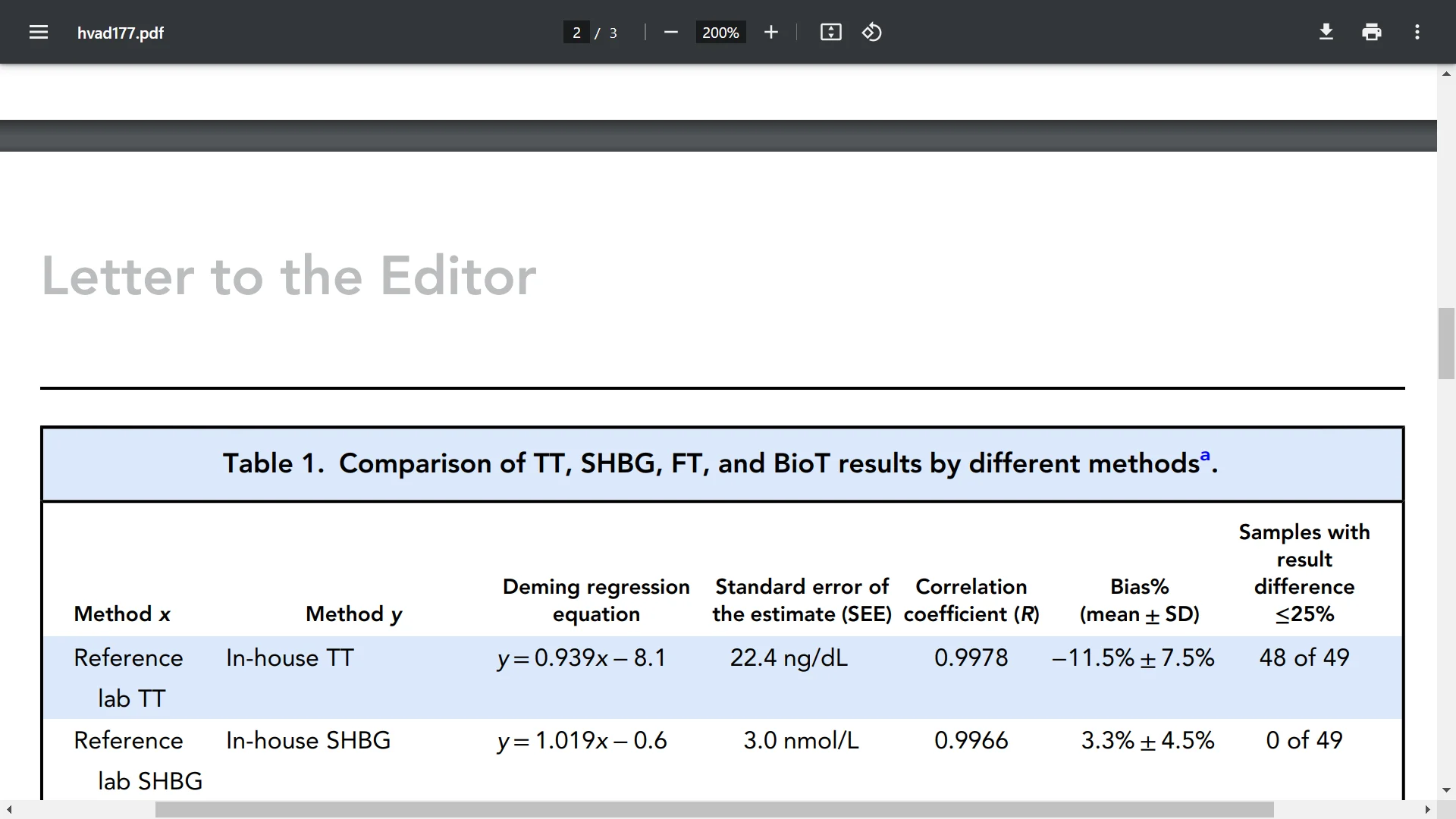
Task: Select value '22.4 ng/dL'
Action: (x=789, y=657)
